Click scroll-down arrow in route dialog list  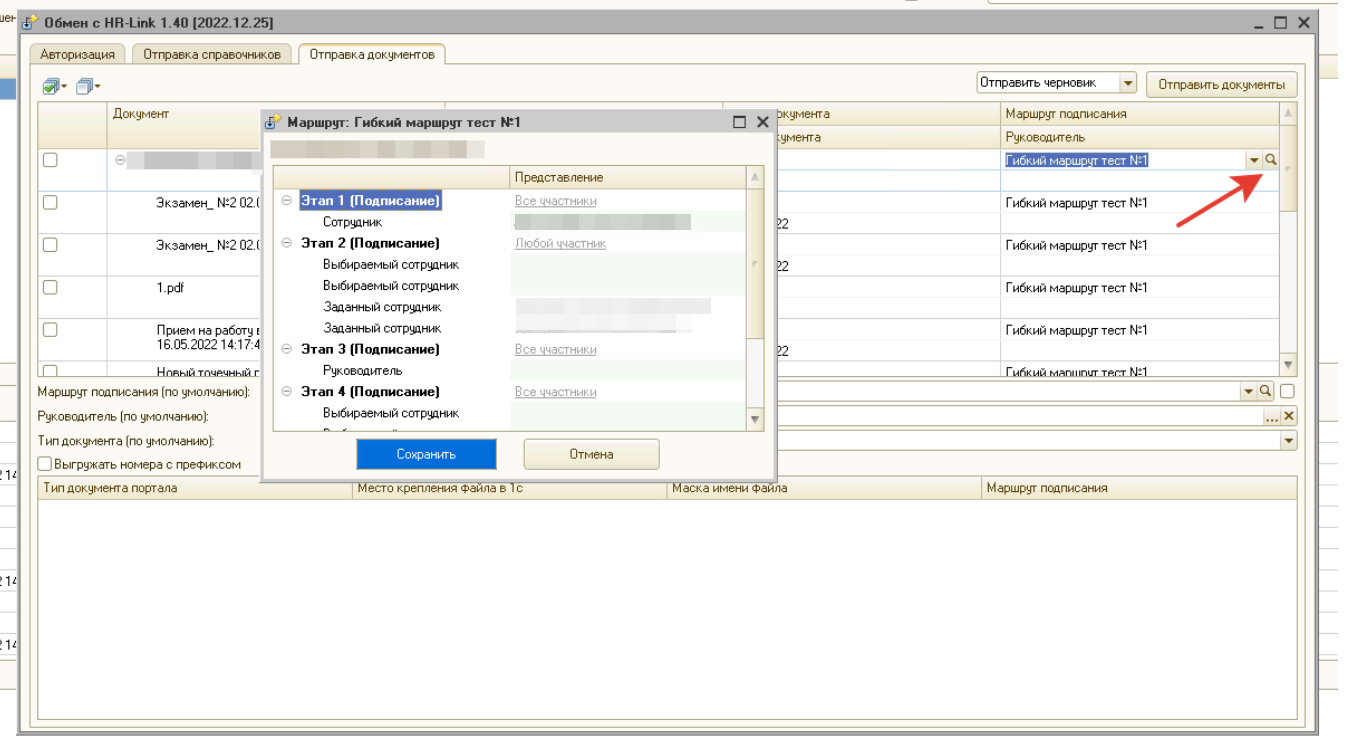click(755, 420)
